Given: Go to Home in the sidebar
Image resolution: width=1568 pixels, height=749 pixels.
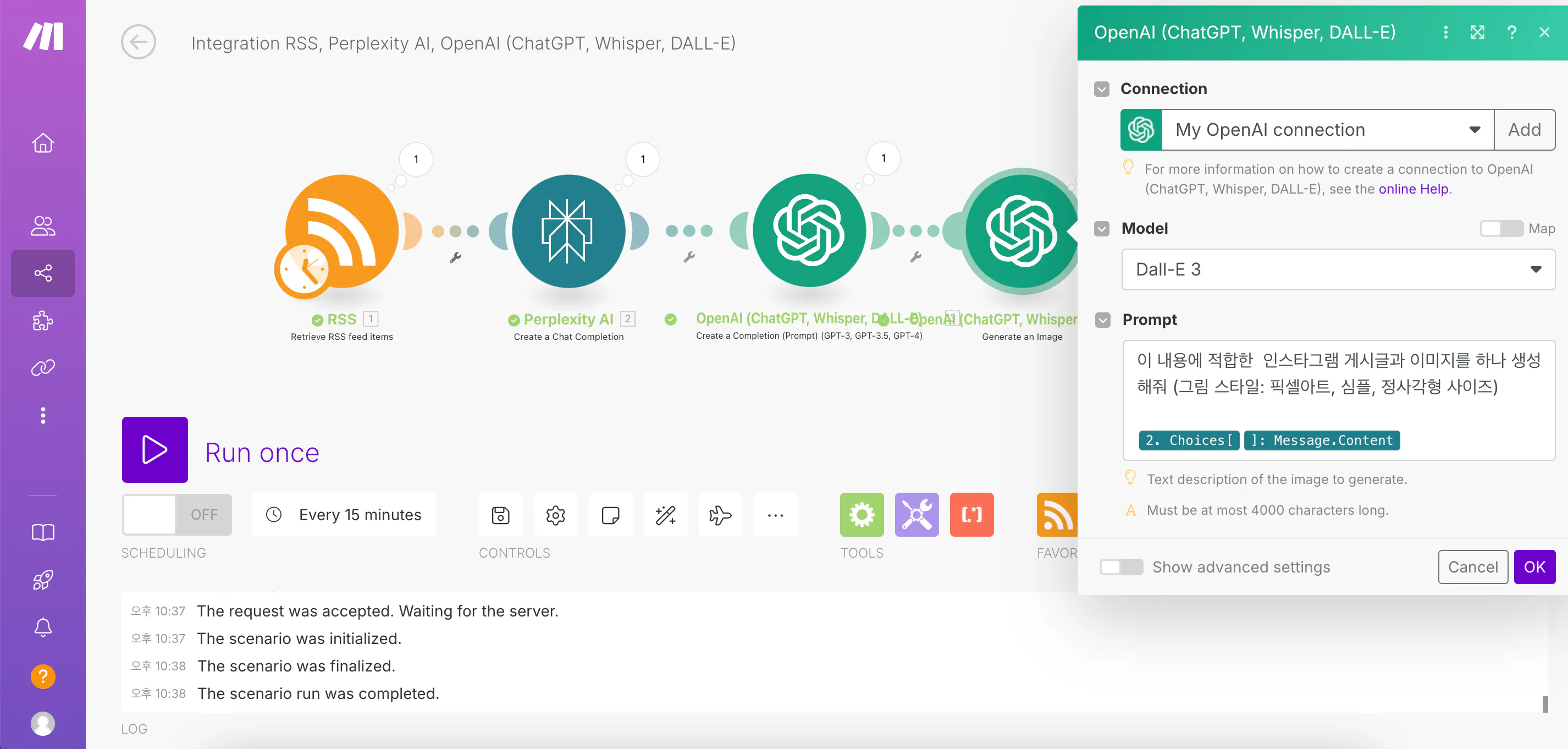Looking at the screenshot, I should click(x=43, y=143).
